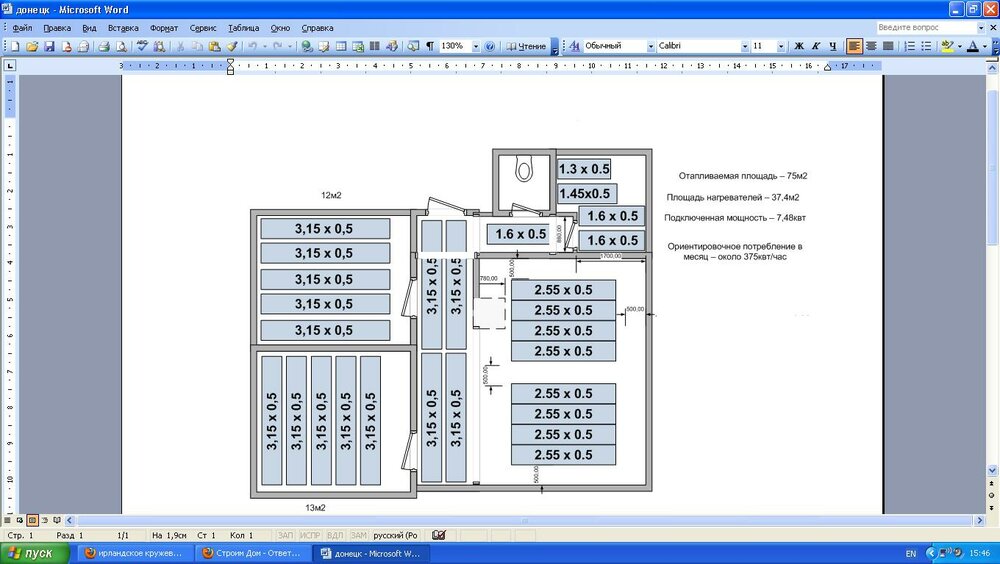This screenshot has height=564, width=1000.
Task: Click the пуск Start button
Action: [32, 553]
